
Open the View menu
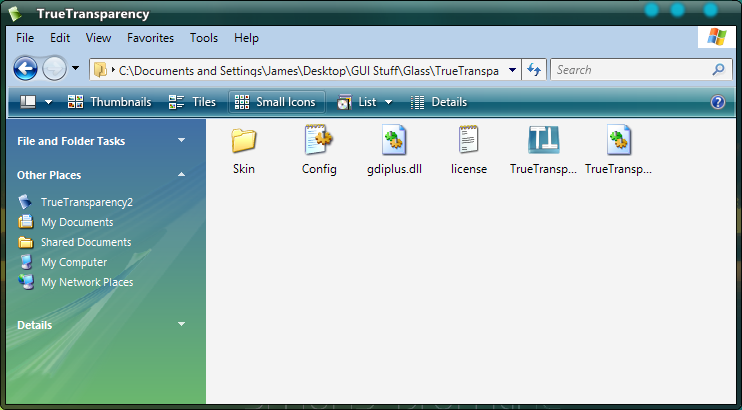click(98, 38)
